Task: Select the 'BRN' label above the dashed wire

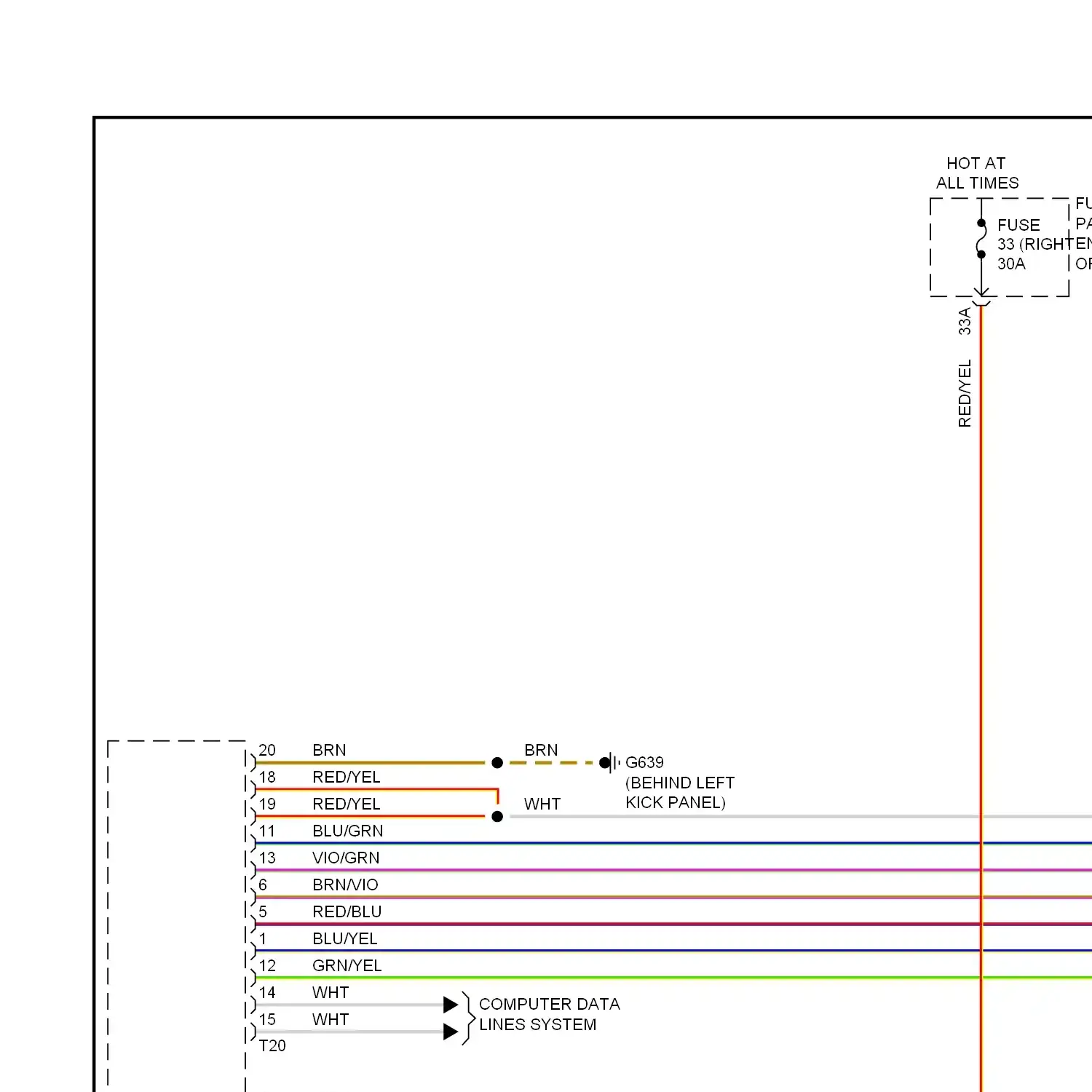Action: [541, 750]
